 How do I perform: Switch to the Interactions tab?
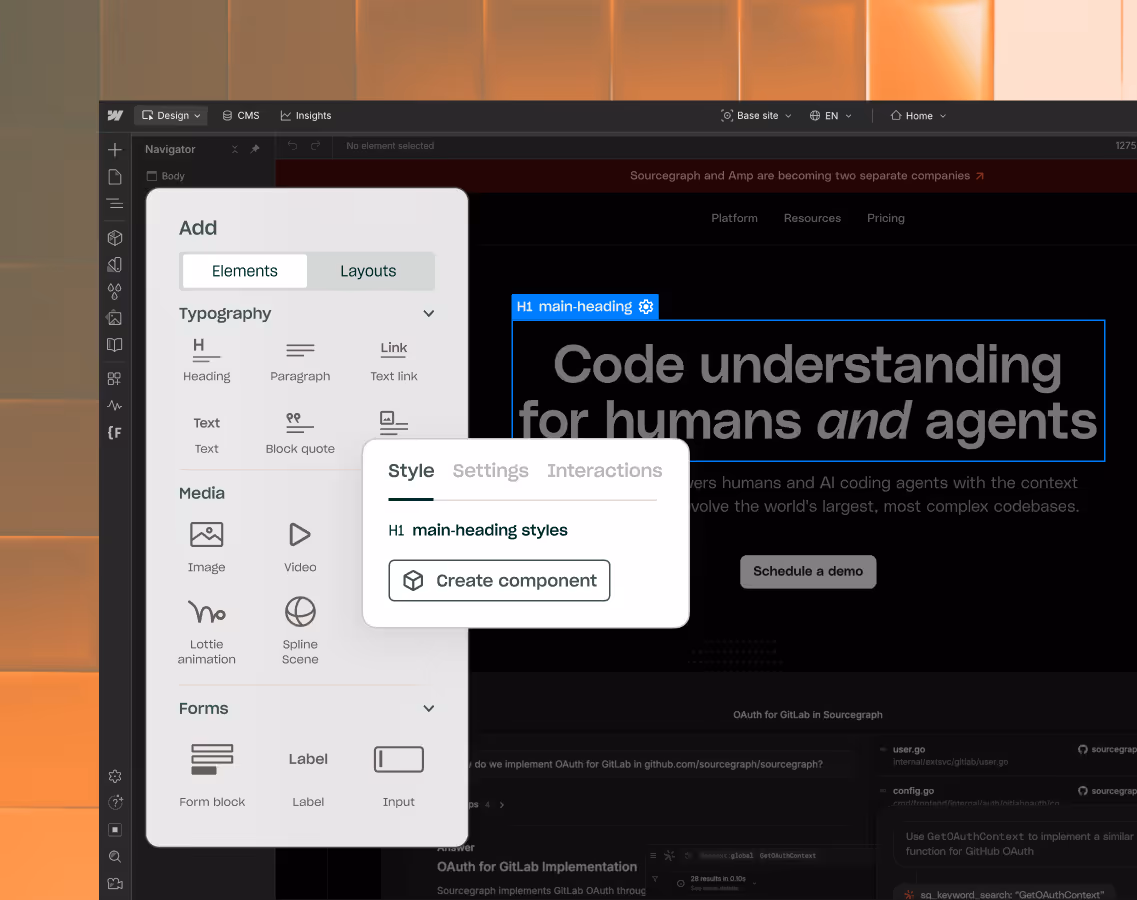(605, 471)
